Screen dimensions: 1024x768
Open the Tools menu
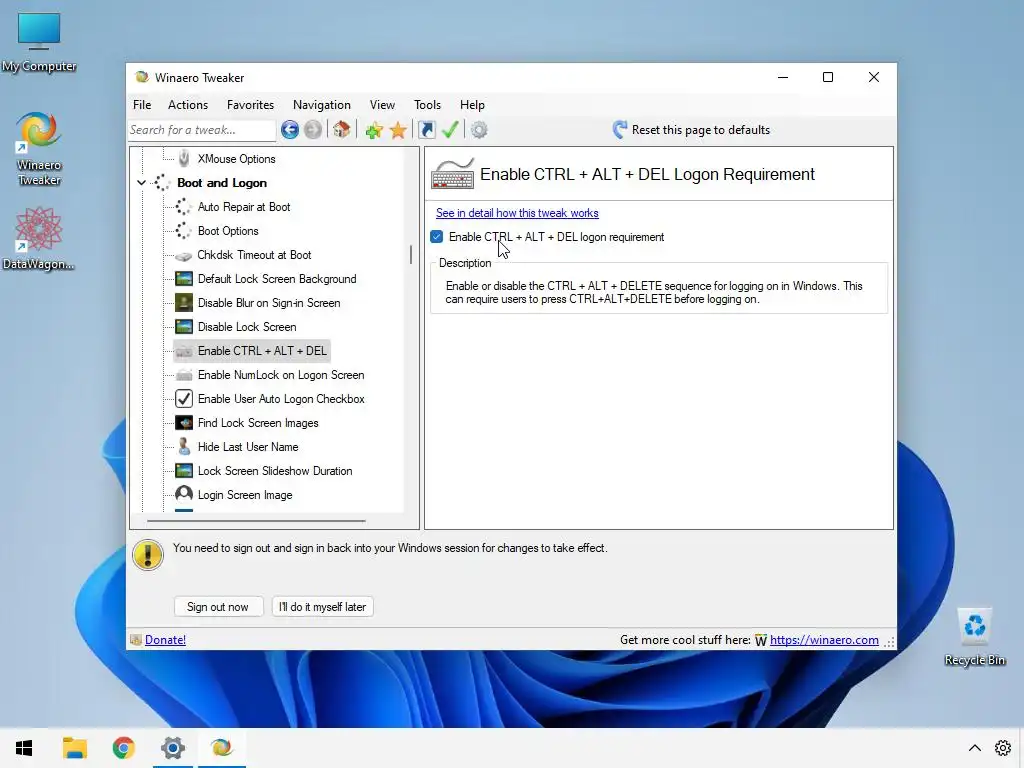tap(427, 104)
